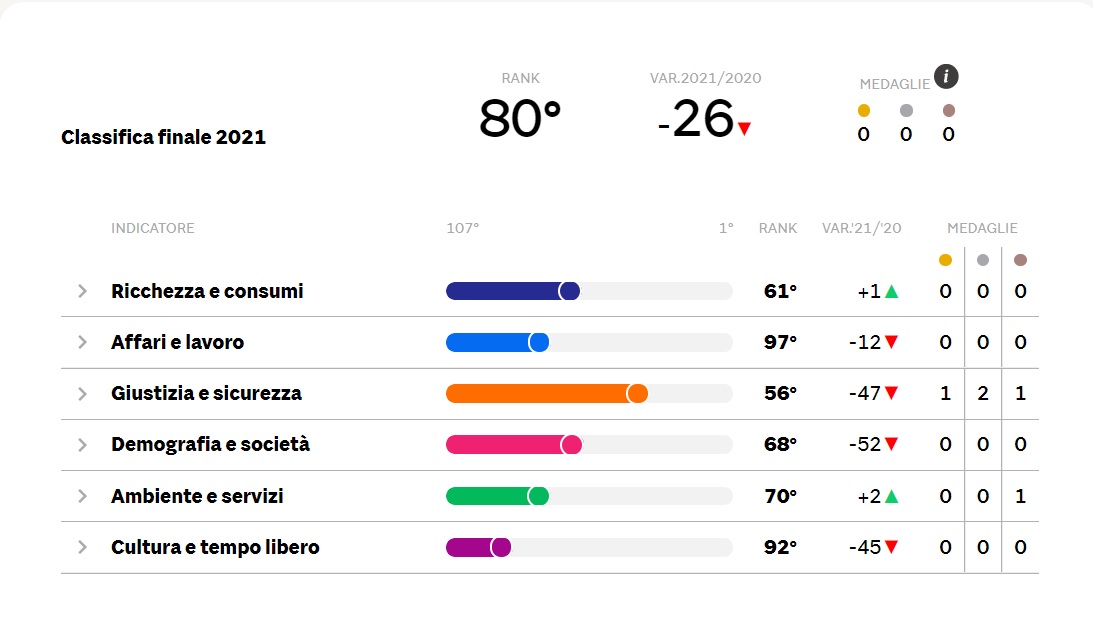Click the green up arrow next to +1

coord(892,291)
